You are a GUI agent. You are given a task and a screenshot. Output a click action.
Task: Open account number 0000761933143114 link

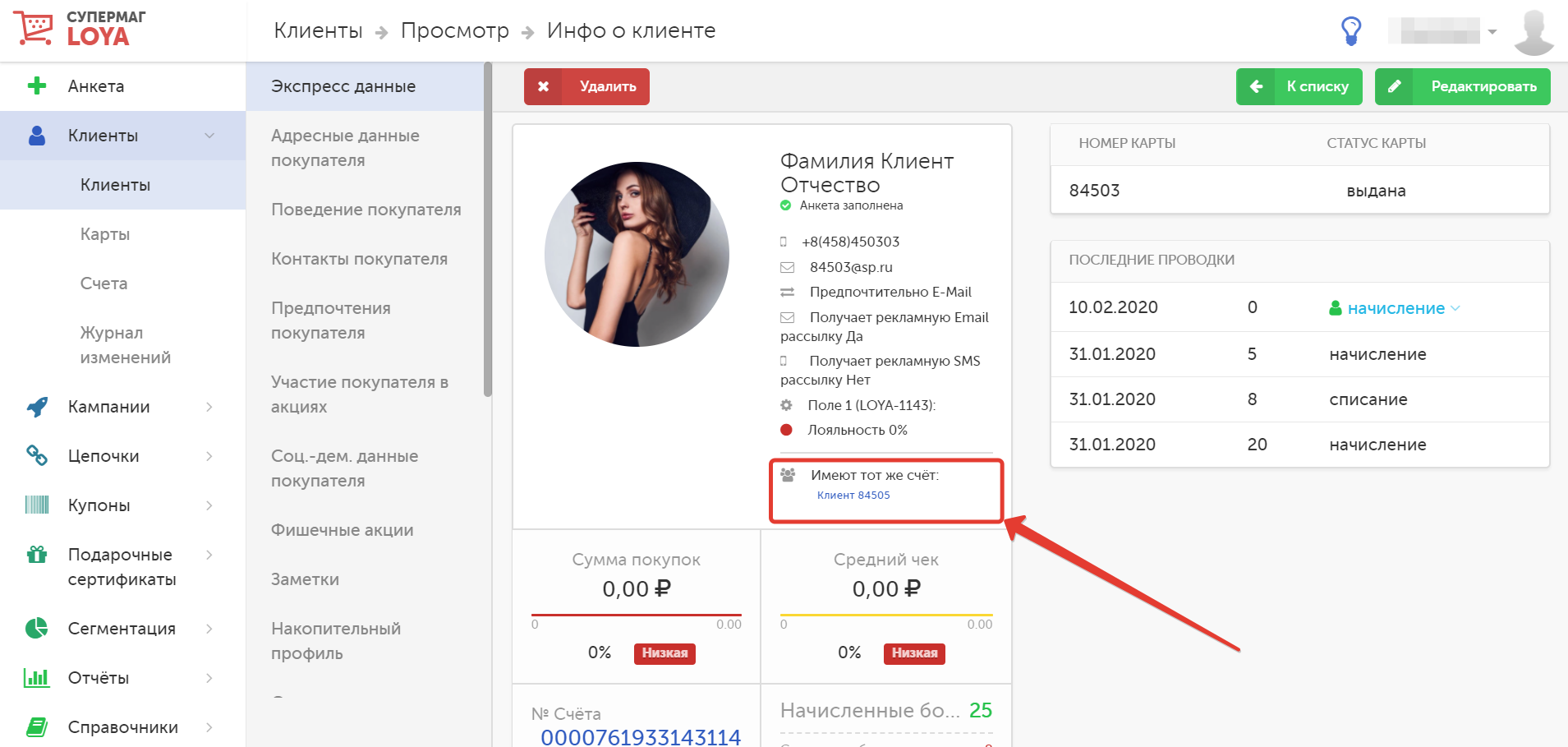[x=641, y=737]
